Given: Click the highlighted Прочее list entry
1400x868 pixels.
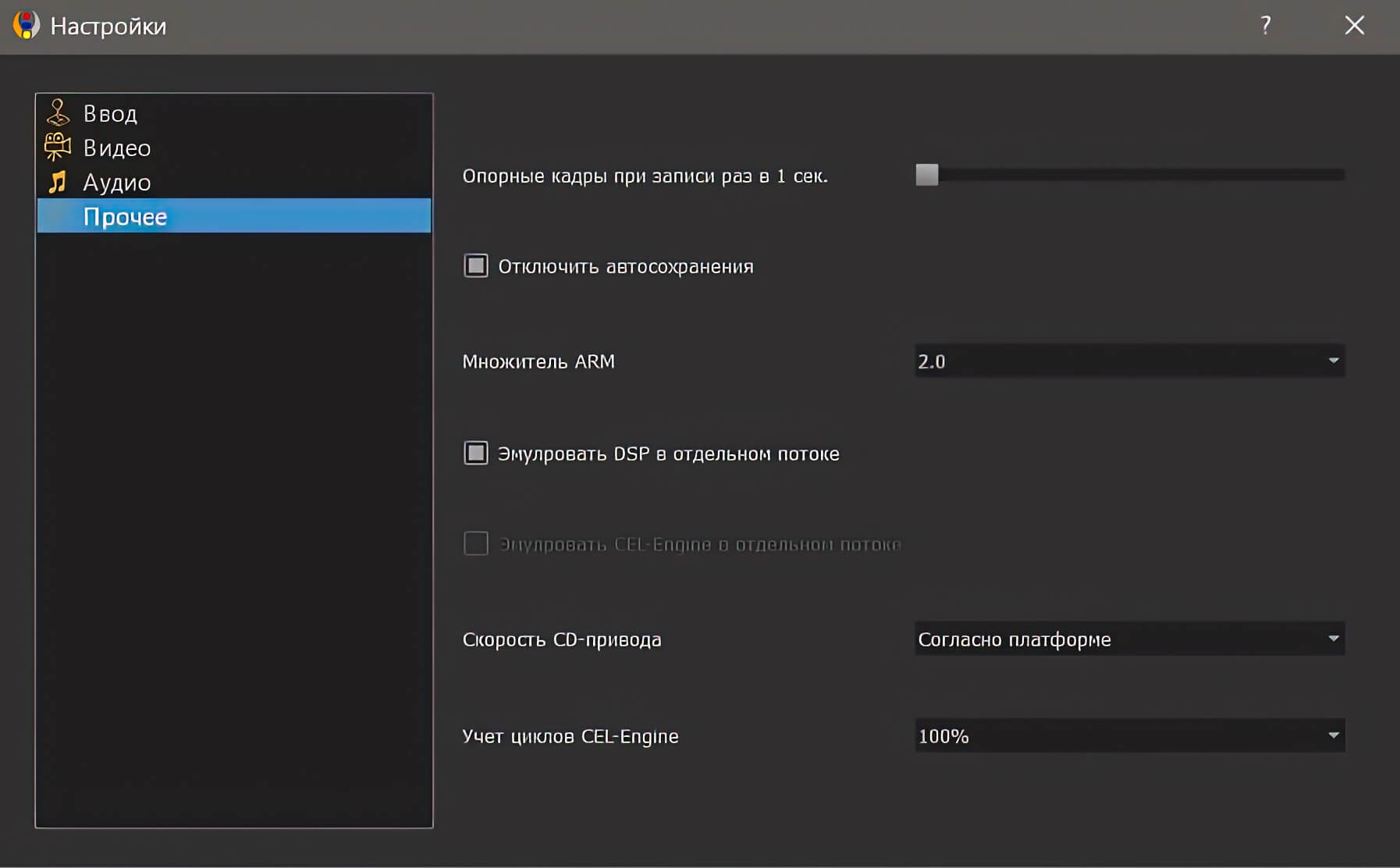Looking at the screenshot, I should [x=126, y=216].
